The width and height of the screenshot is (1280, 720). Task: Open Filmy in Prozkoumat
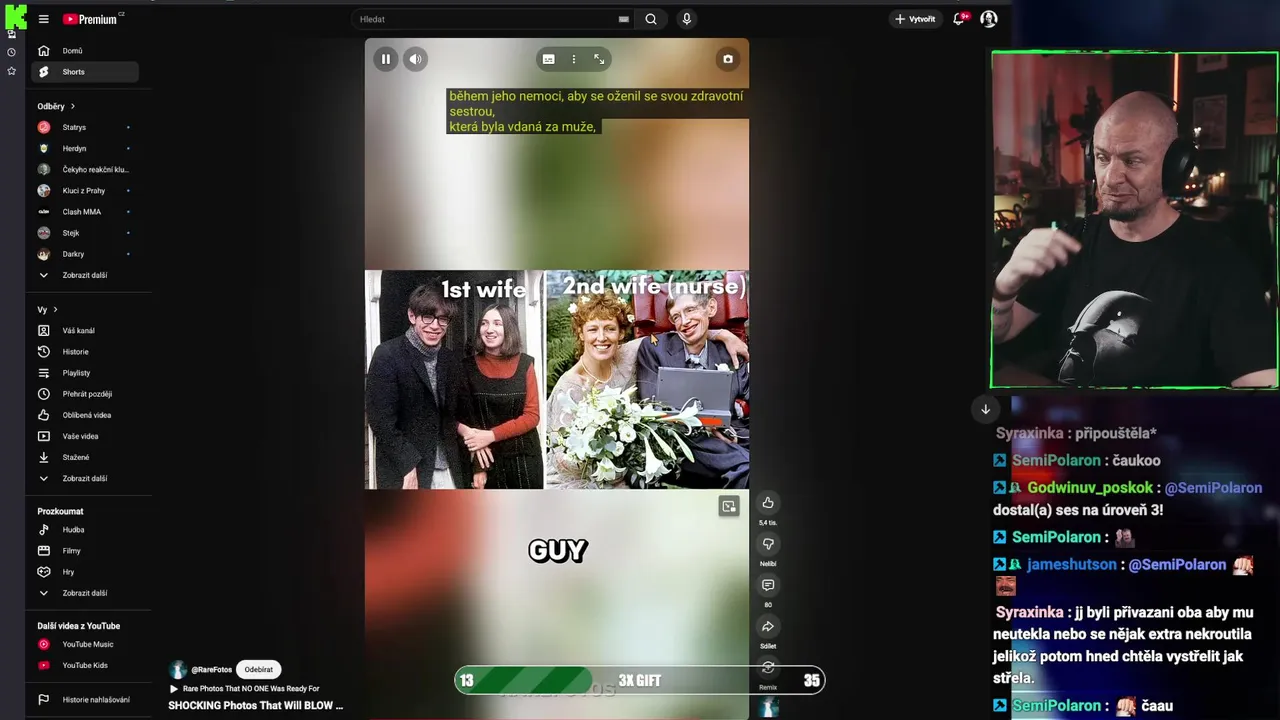(87, 551)
